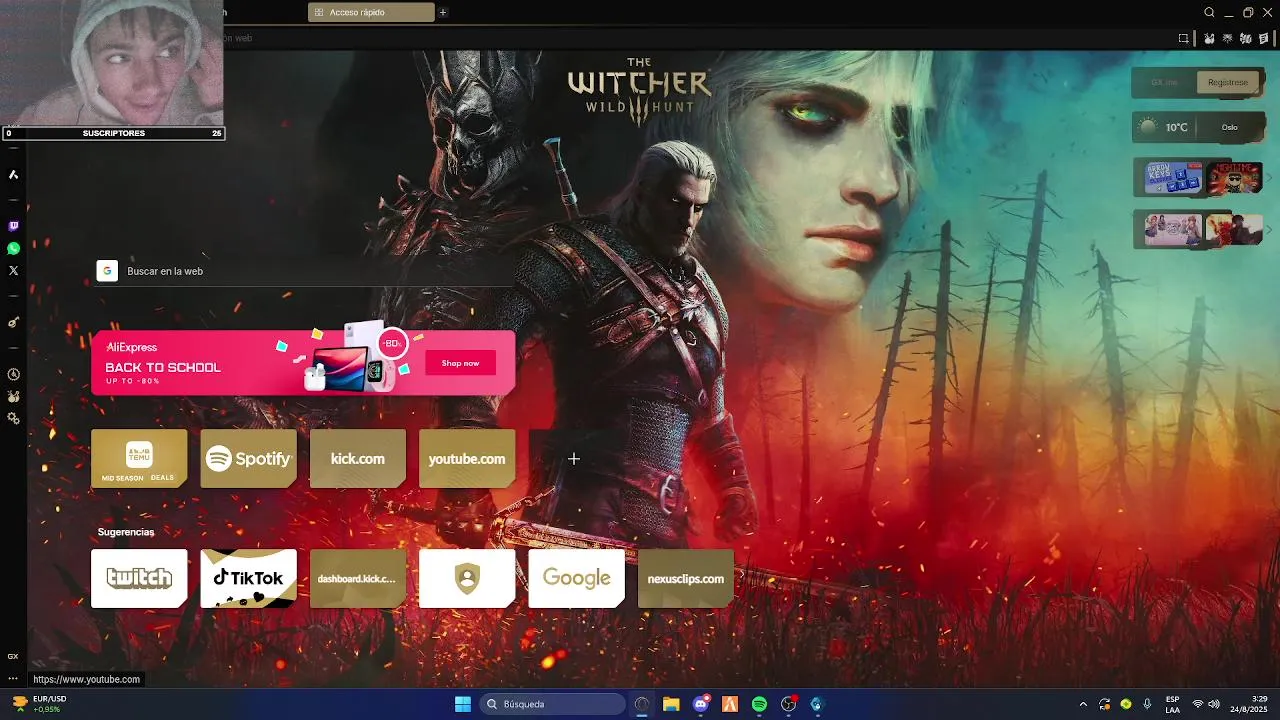
Task: Open the easy setup icon at toolbar end
Action: 1264,38
